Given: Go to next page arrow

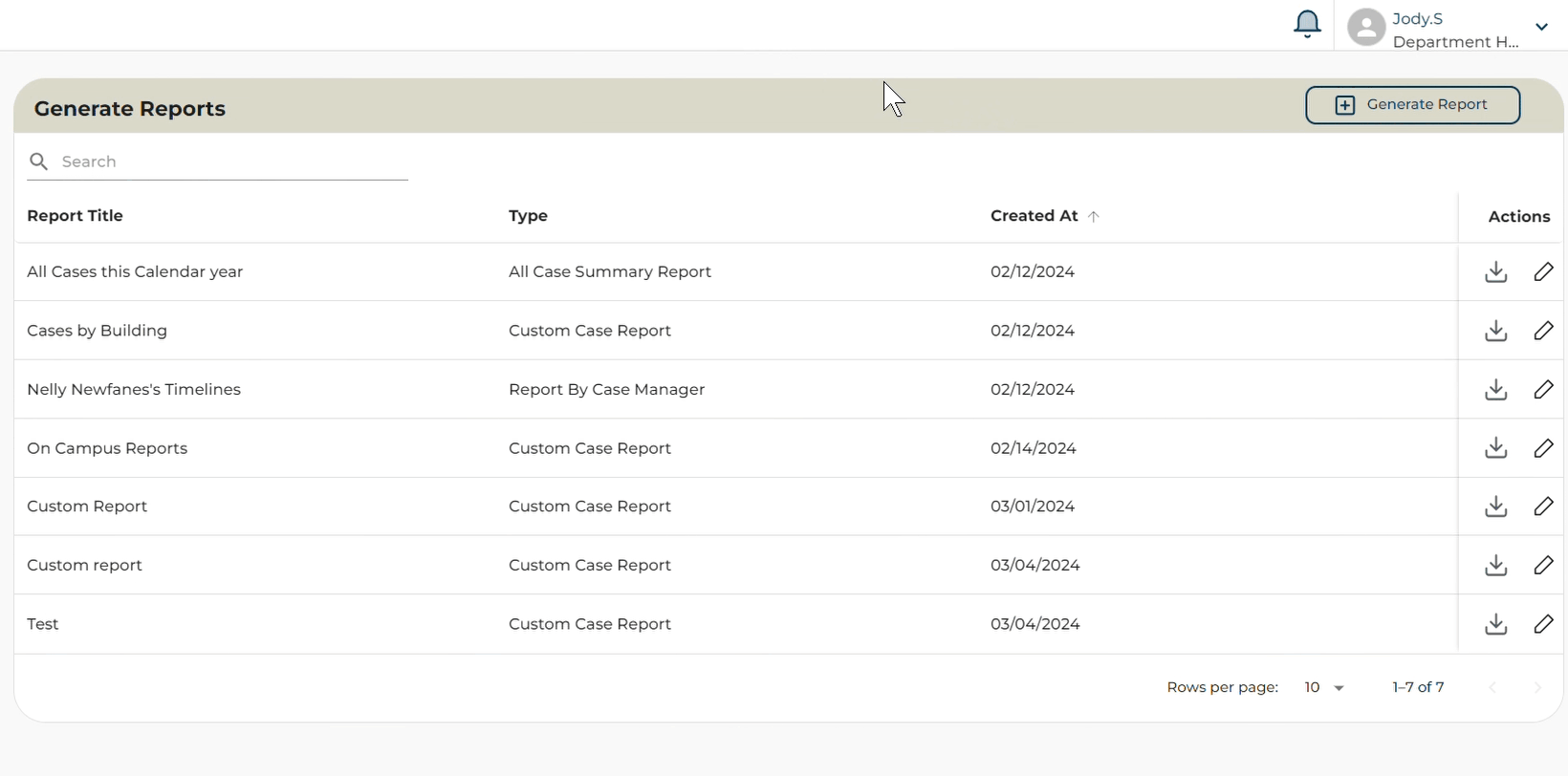Looking at the screenshot, I should (x=1537, y=688).
